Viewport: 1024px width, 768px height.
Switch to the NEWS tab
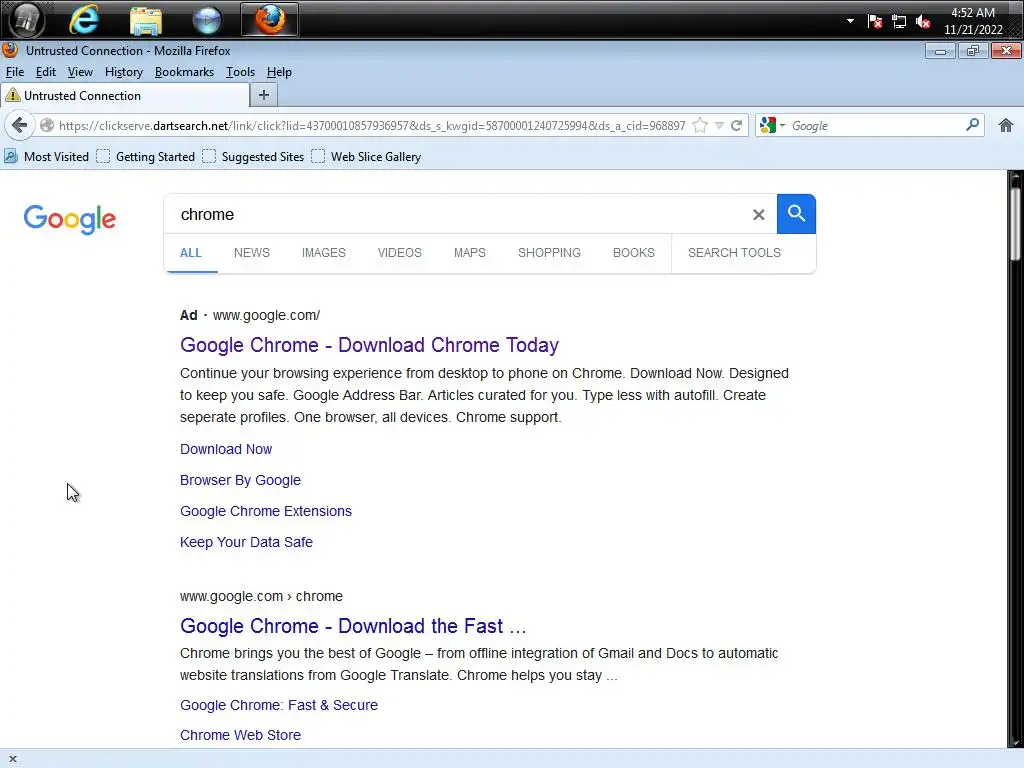(x=251, y=253)
